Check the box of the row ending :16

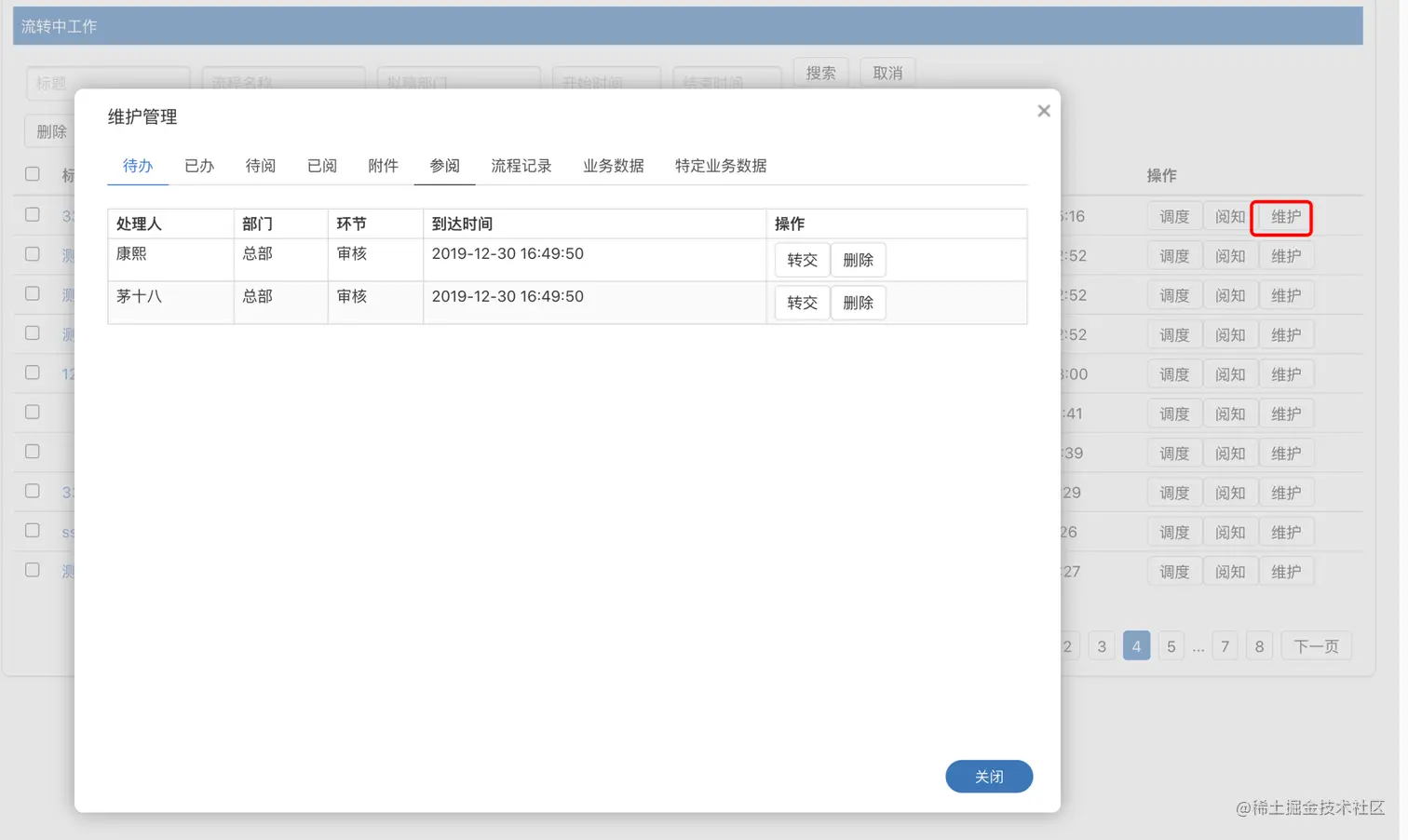click(33, 215)
